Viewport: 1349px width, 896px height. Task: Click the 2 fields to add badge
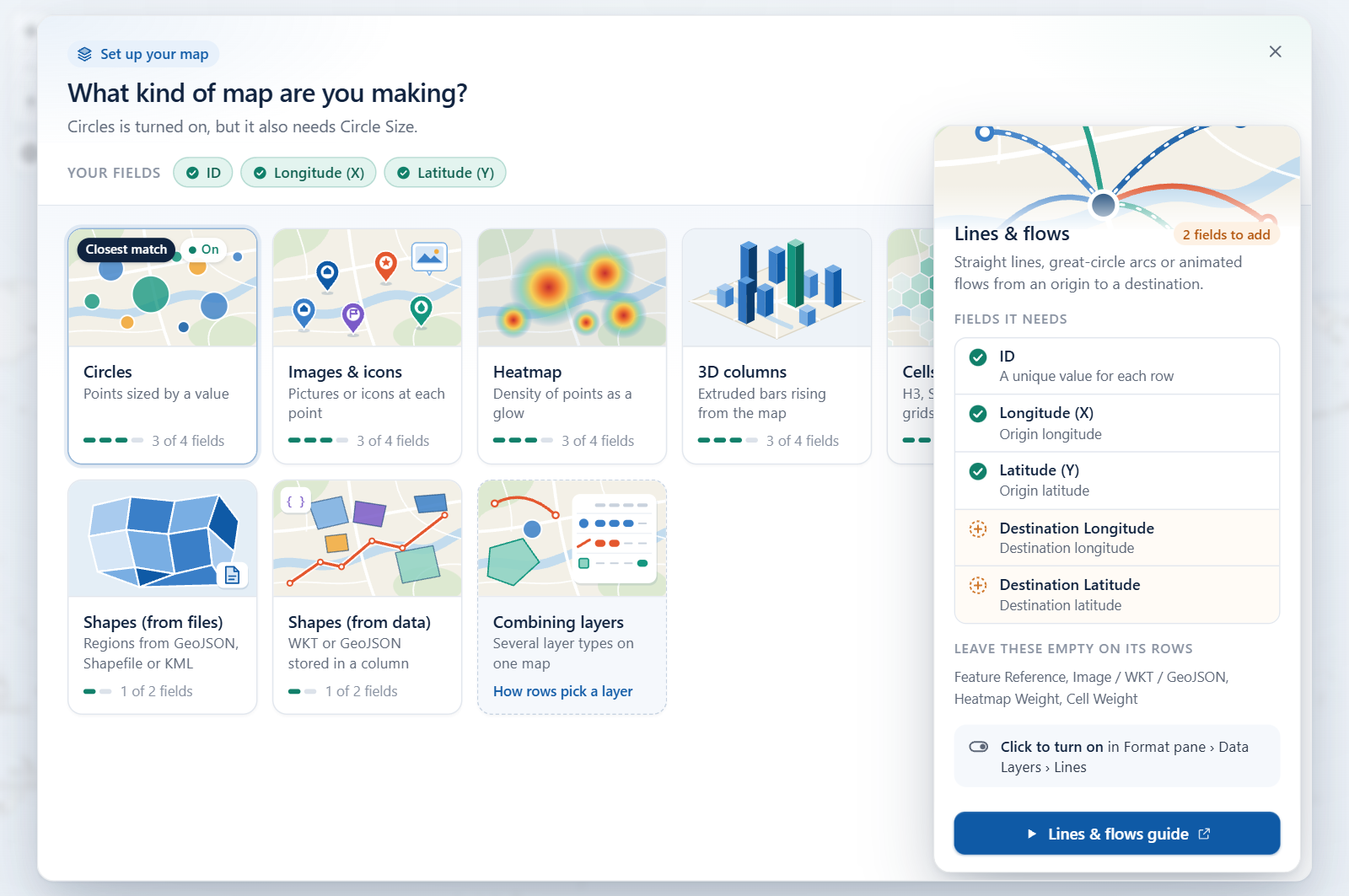[1226, 234]
